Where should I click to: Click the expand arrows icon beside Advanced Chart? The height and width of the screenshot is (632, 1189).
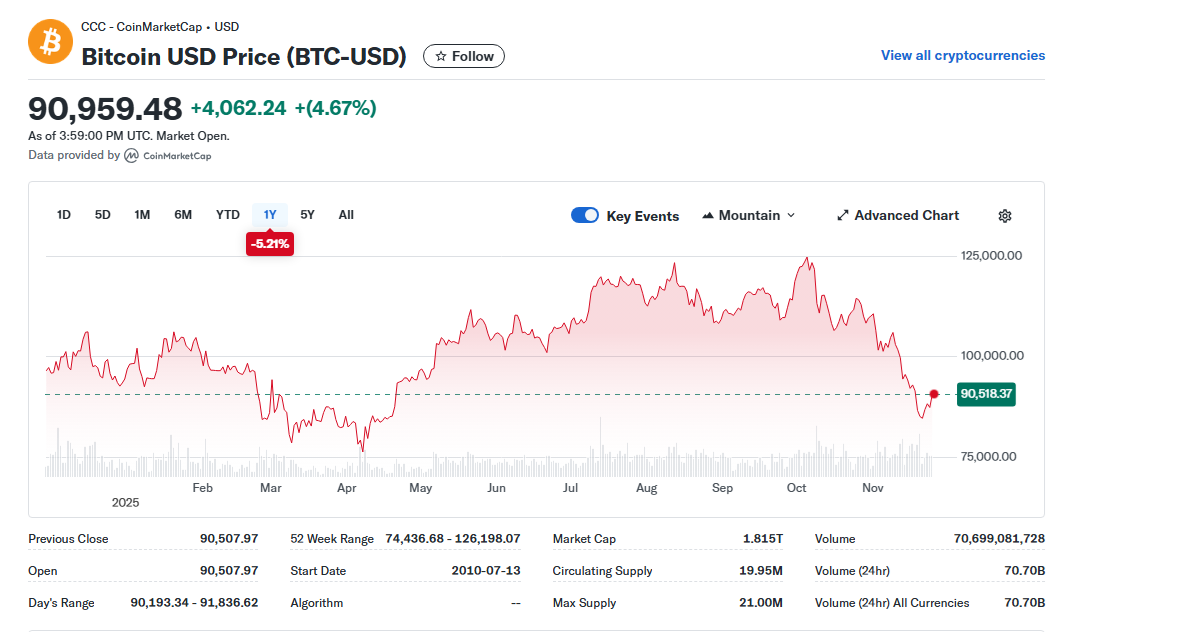point(842,215)
